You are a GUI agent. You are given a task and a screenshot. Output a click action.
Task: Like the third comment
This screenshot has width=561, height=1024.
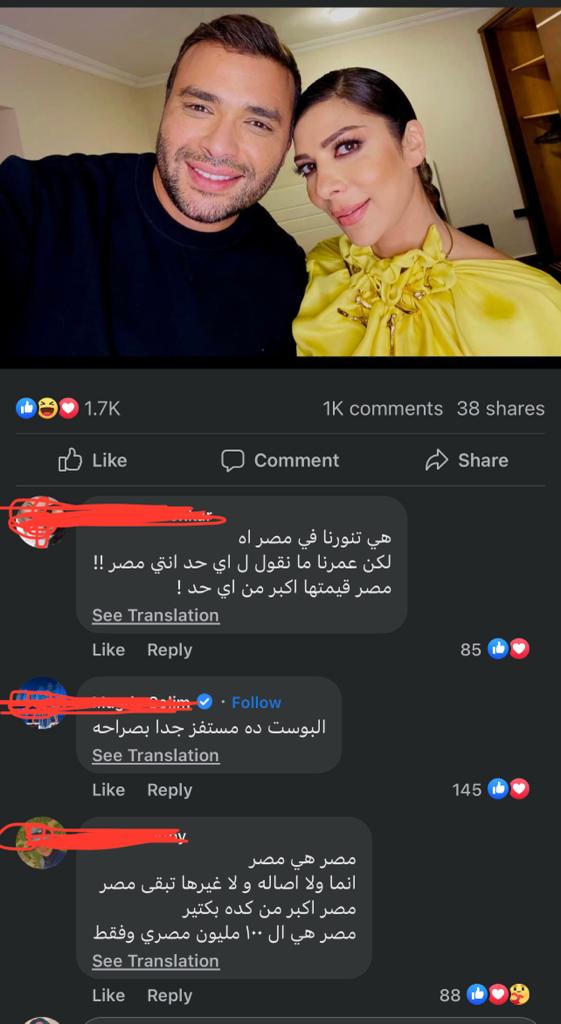[108, 996]
